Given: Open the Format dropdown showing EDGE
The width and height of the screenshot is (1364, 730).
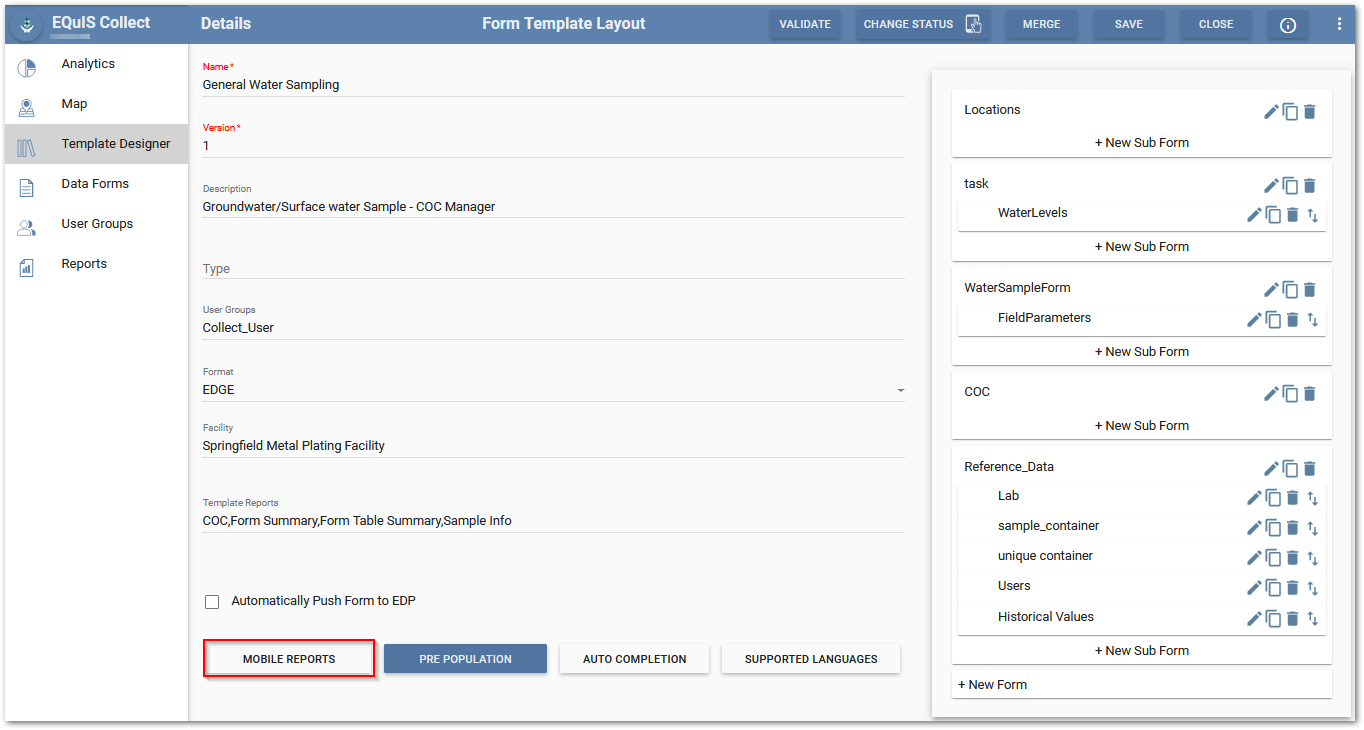Looking at the screenshot, I should point(899,389).
